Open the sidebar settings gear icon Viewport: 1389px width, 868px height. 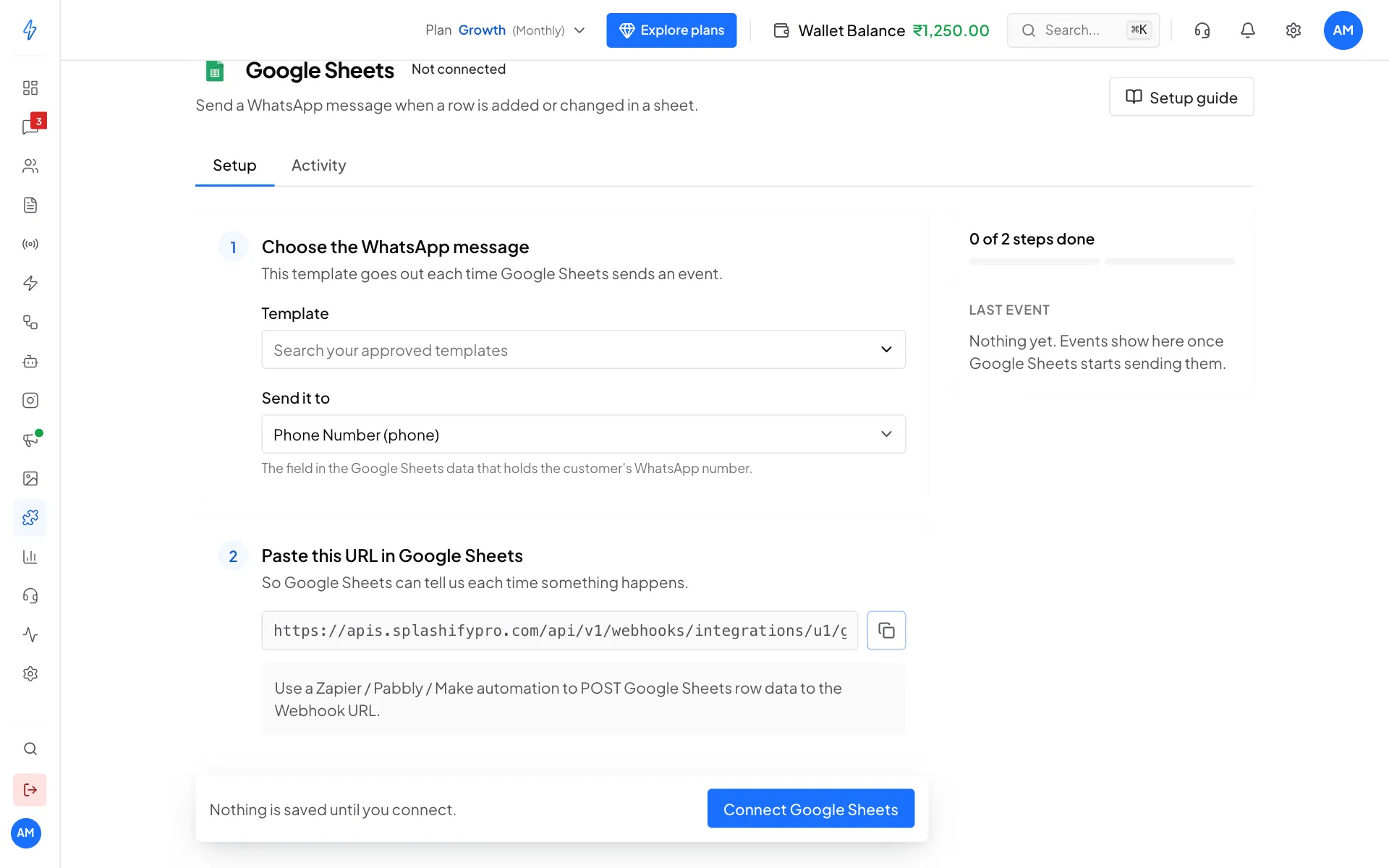point(30,673)
